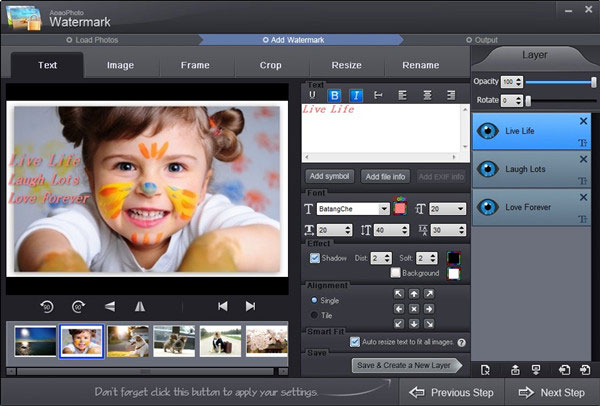This screenshot has height=406, width=600.
Task: Click Save & Create a New Layer
Action: [406, 365]
